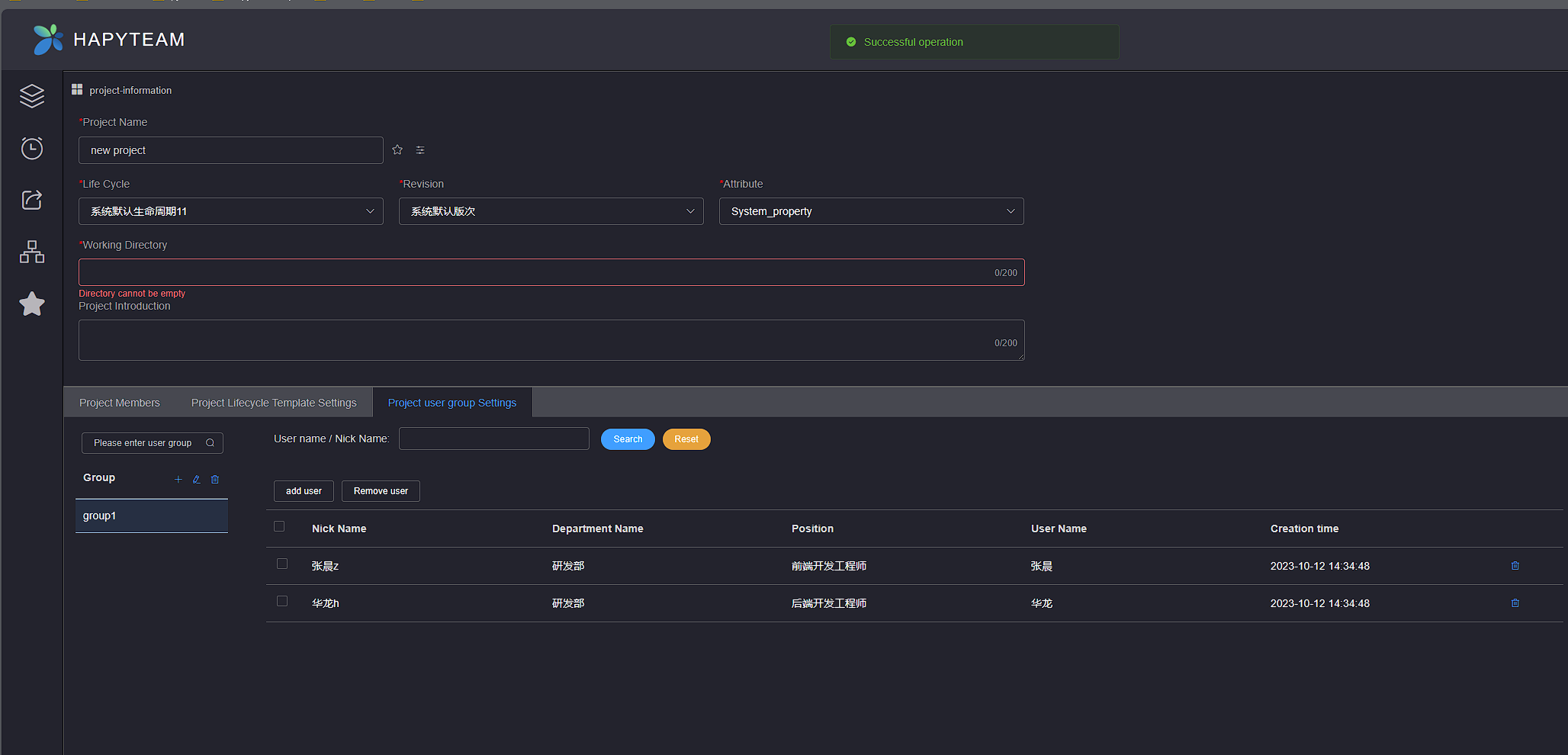Click the Project Introduction text area
The image size is (1568, 755).
tap(551, 340)
